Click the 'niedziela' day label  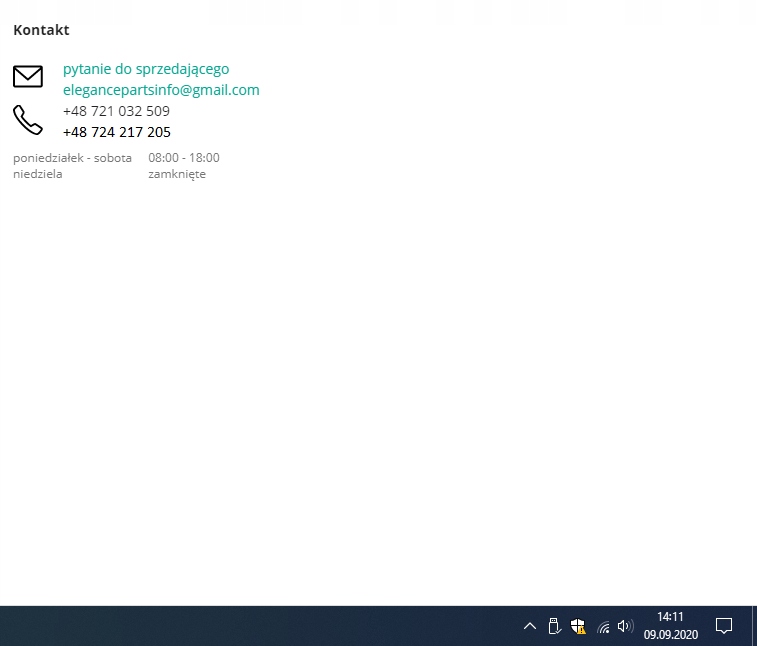[x=38, y=174]
